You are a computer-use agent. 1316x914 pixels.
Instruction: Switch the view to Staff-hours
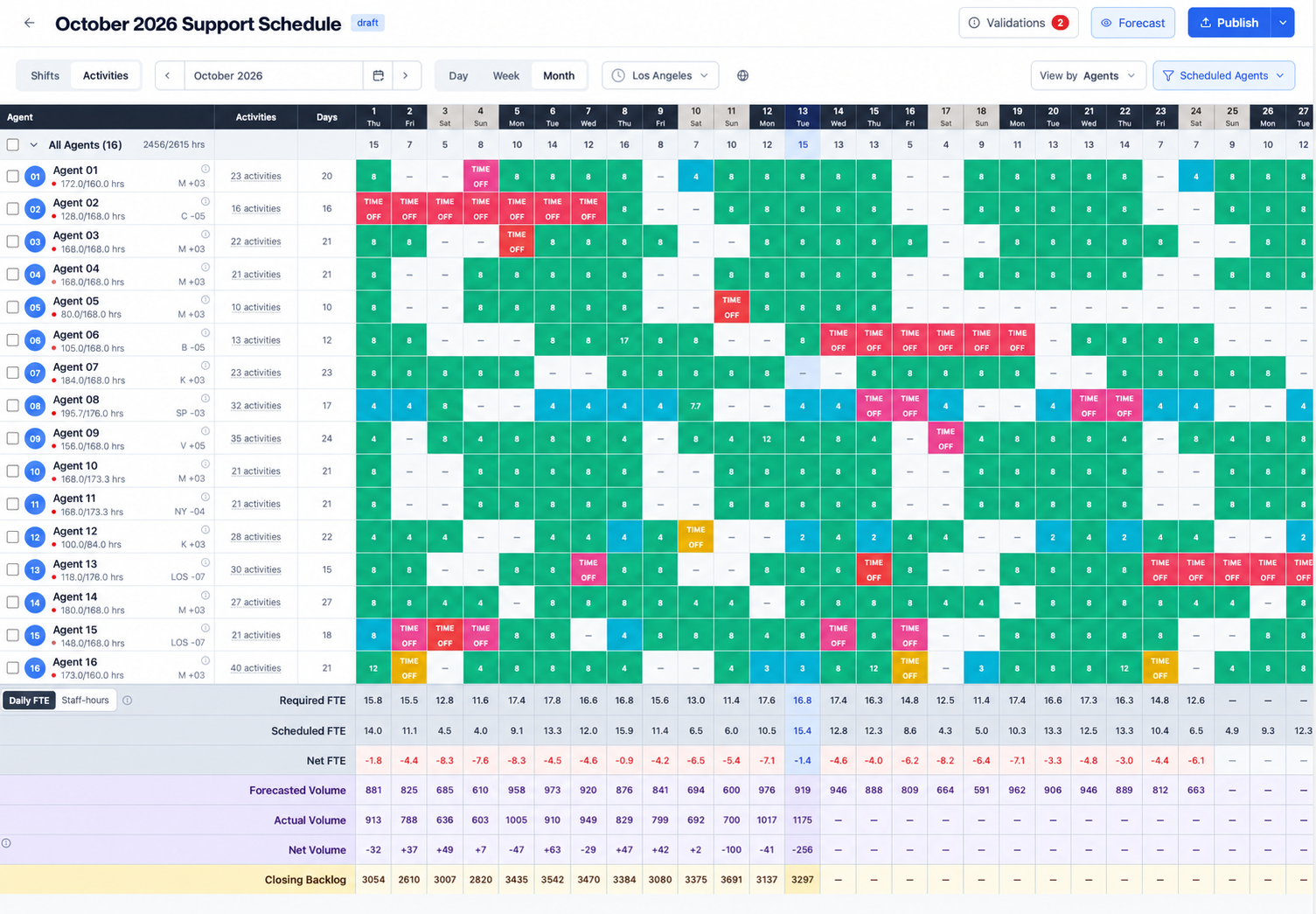click(x=86, y=701)
